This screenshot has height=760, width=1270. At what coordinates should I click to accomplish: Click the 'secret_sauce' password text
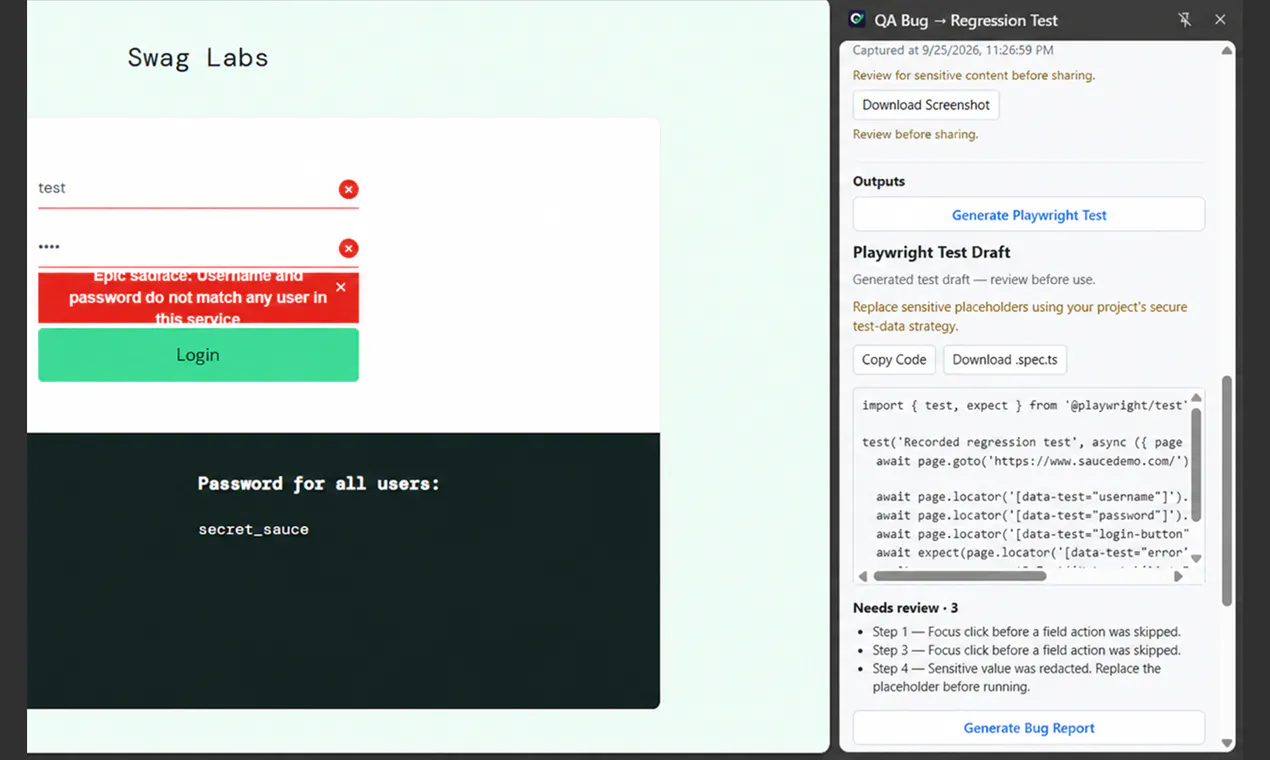coord(254,529)
